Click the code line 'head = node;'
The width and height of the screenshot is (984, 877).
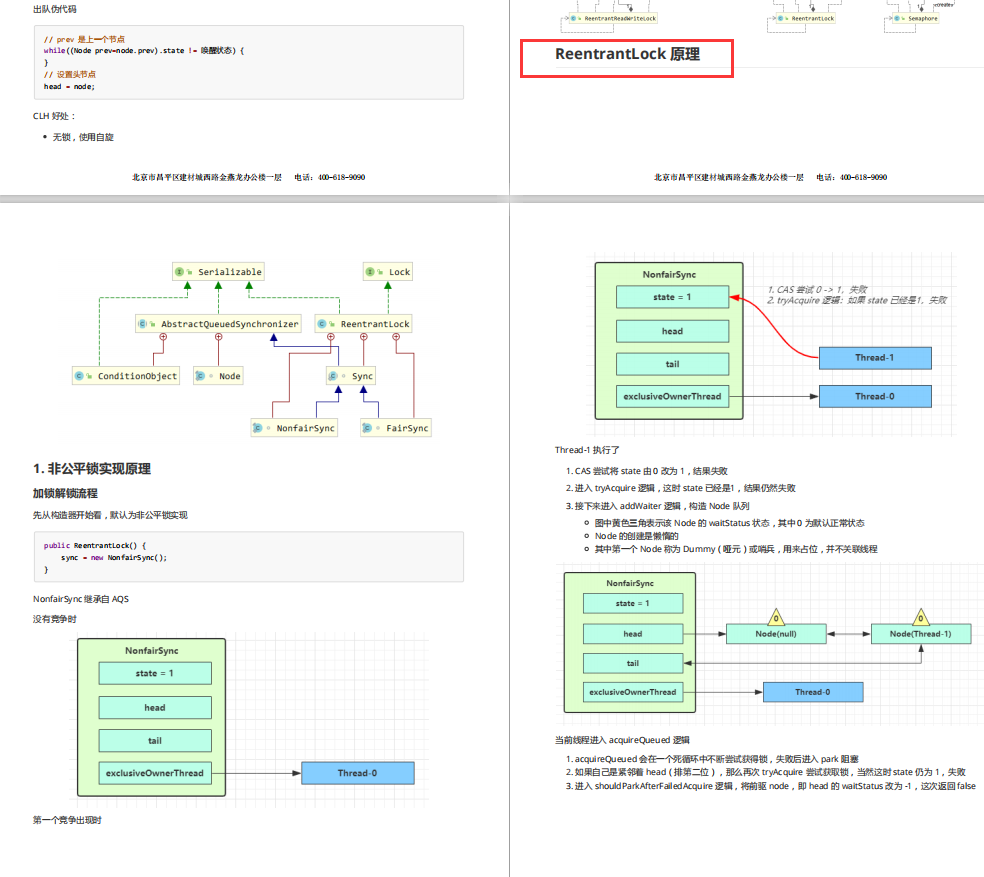(69, 87)
